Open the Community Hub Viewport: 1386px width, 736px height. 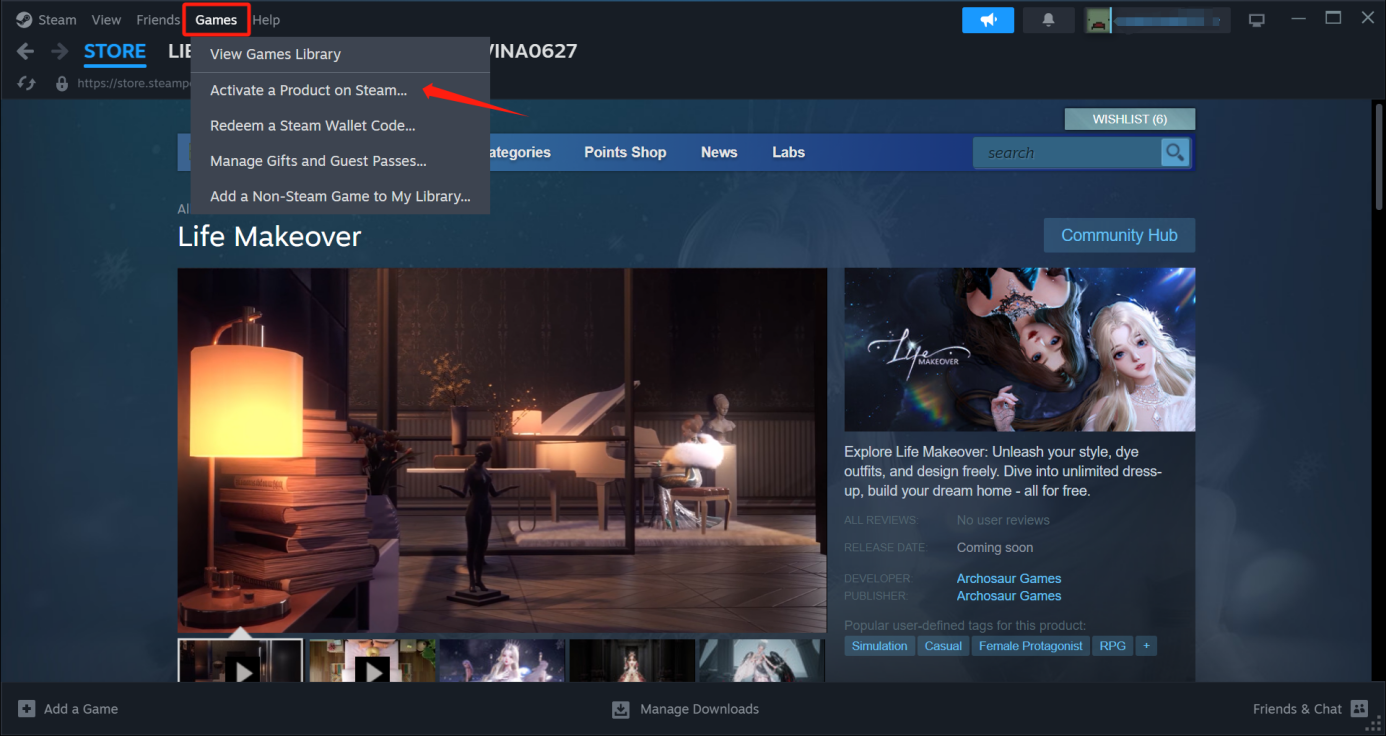[1119, 235]
